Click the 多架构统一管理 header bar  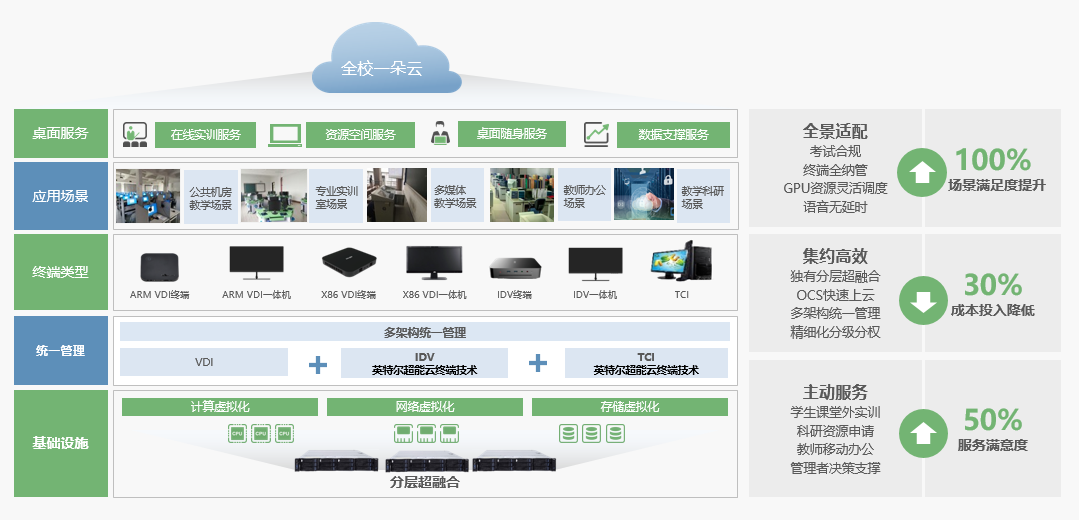[425, 332]
